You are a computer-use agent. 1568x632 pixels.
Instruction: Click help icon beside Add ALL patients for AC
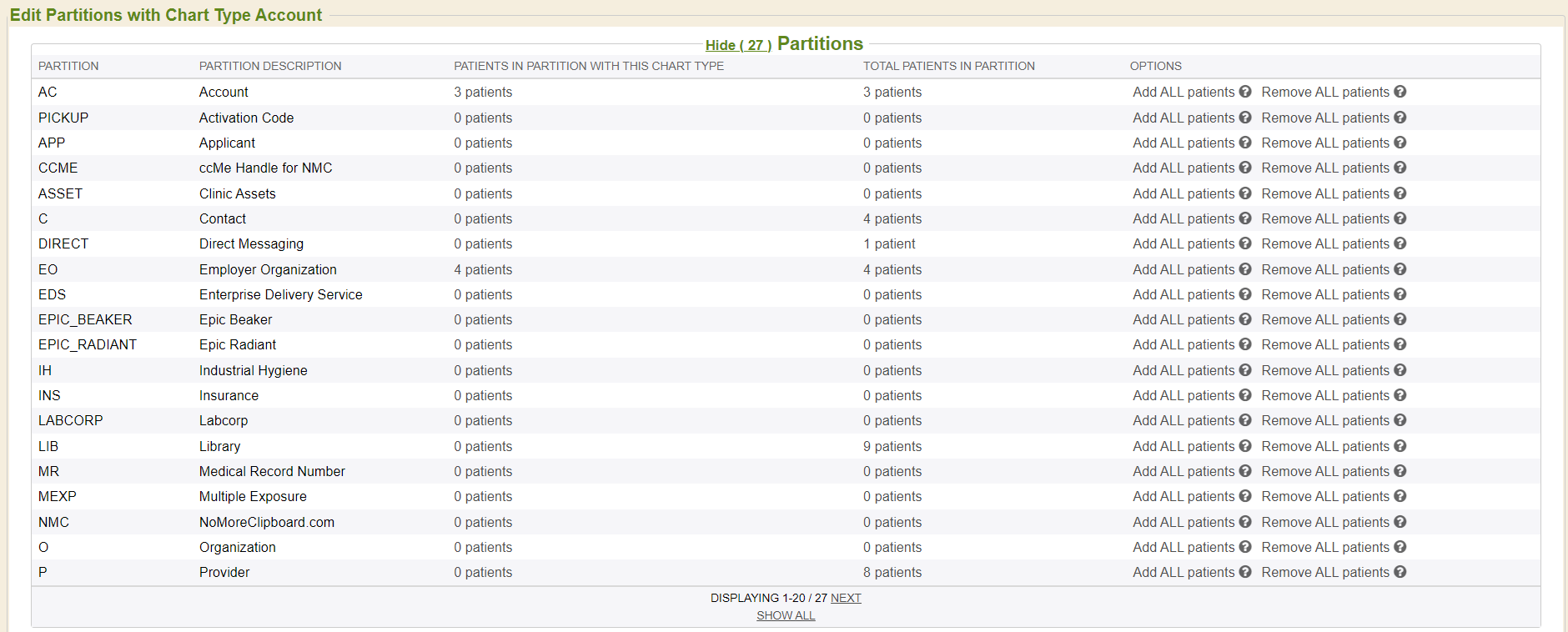(1244, 92)
